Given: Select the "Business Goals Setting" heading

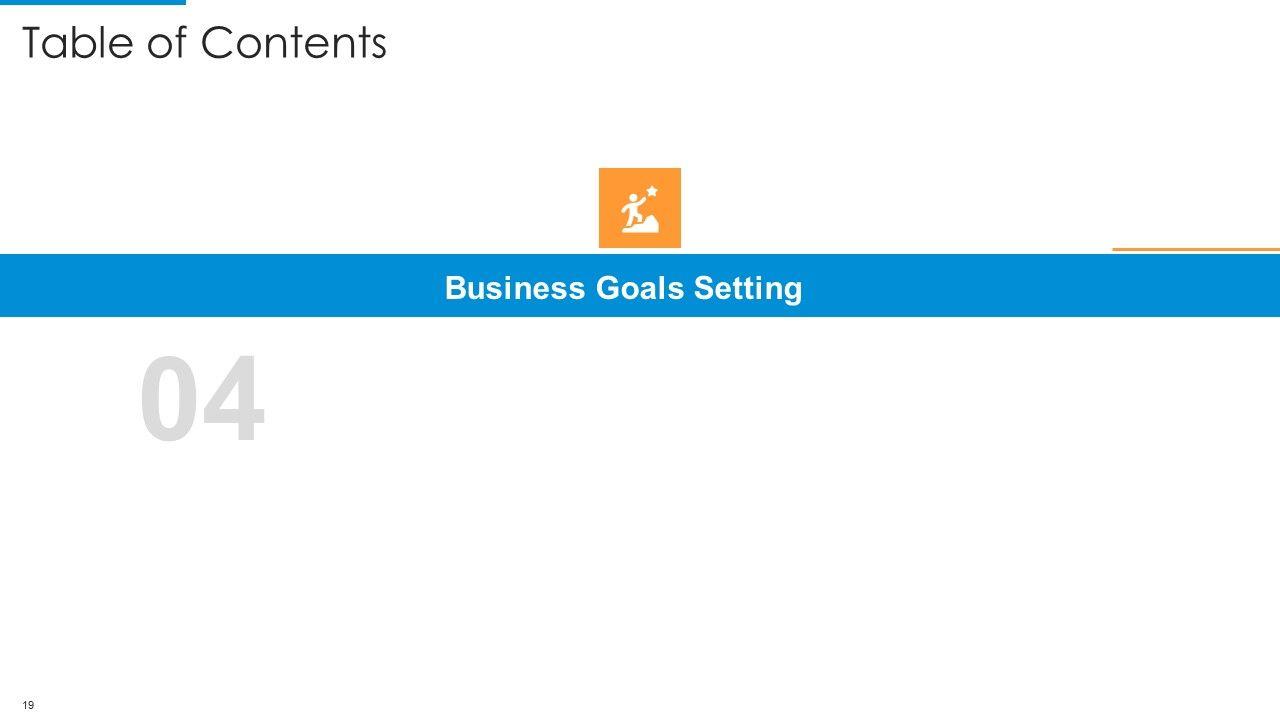Looking at the screenshot, I should (623, 288).
